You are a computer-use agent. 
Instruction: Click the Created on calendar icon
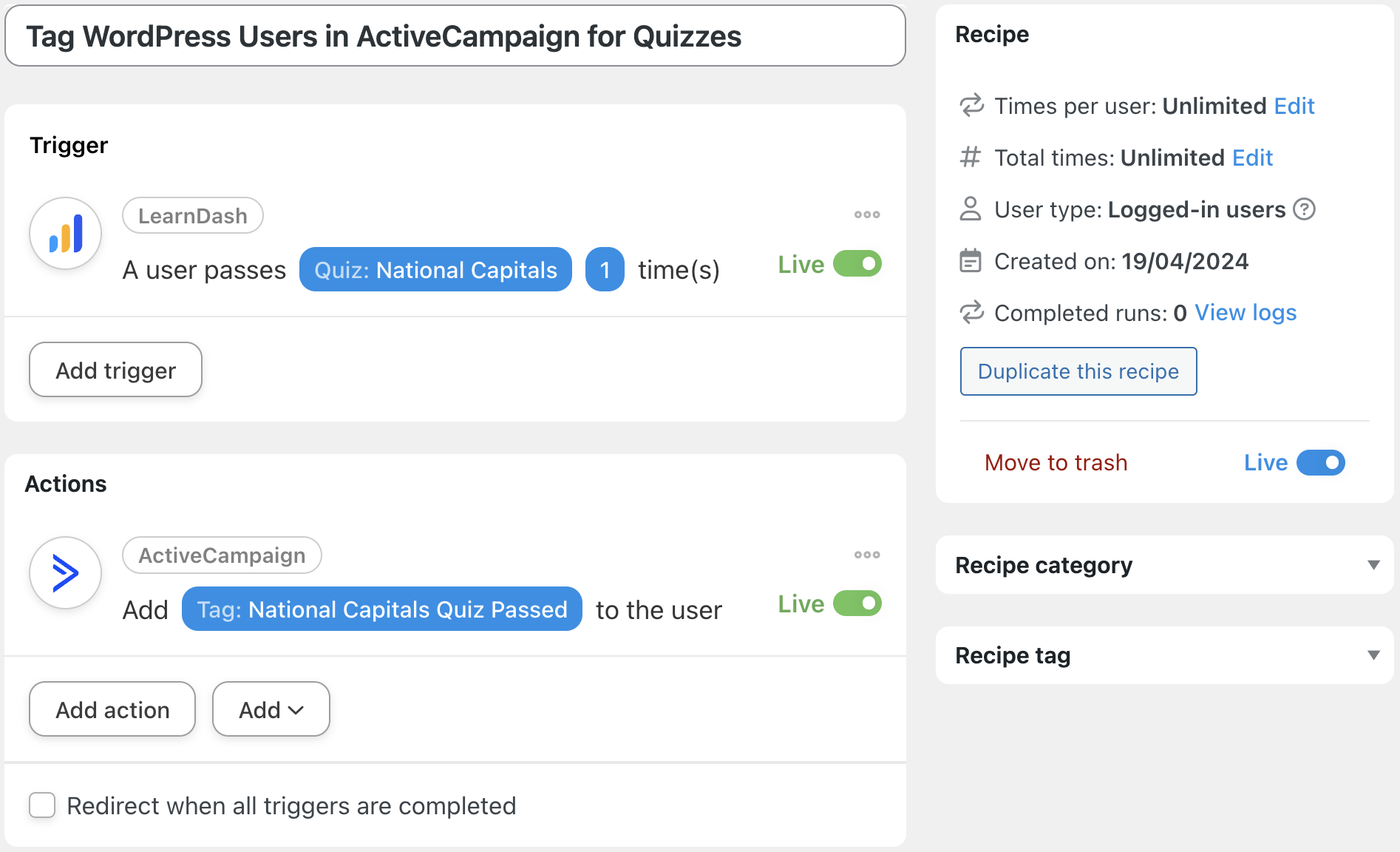click(x=970, y=261)
